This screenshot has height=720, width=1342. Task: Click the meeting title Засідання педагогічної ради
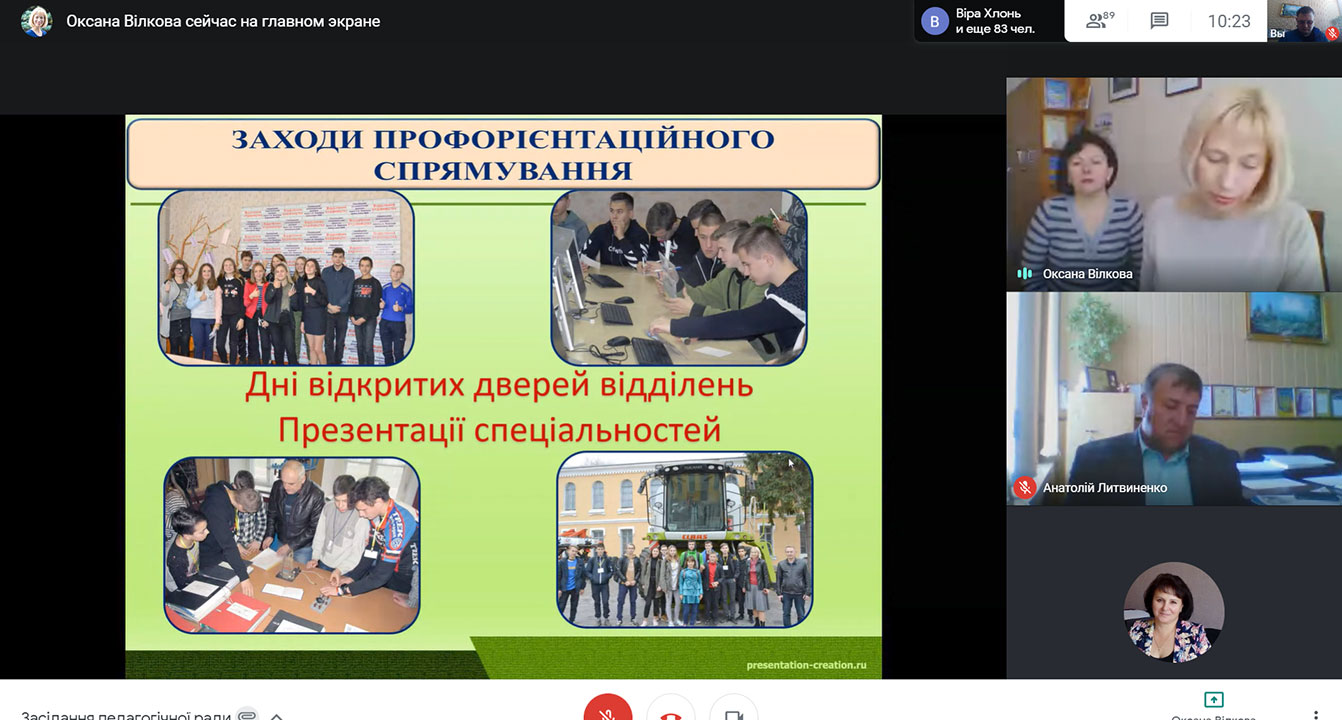click(x=125, y=716)
